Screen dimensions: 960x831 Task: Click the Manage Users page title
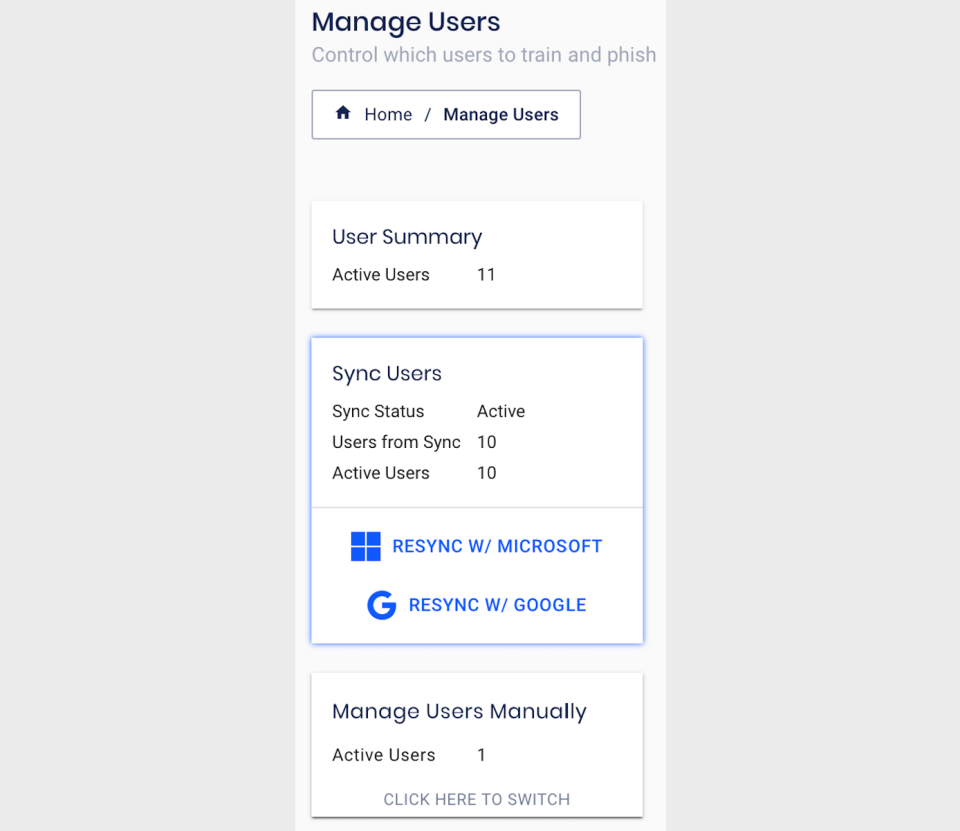click(x=405, y=22)
